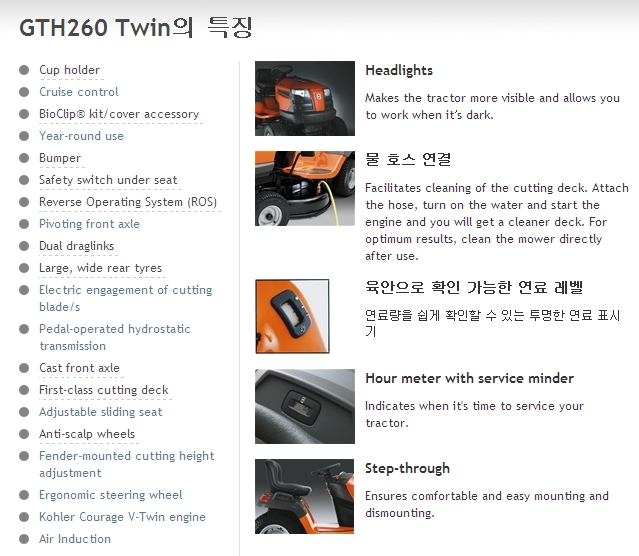The image size is (639, 556).
Task: Open the hour meter thumbnail image
Action: point(305,406)
